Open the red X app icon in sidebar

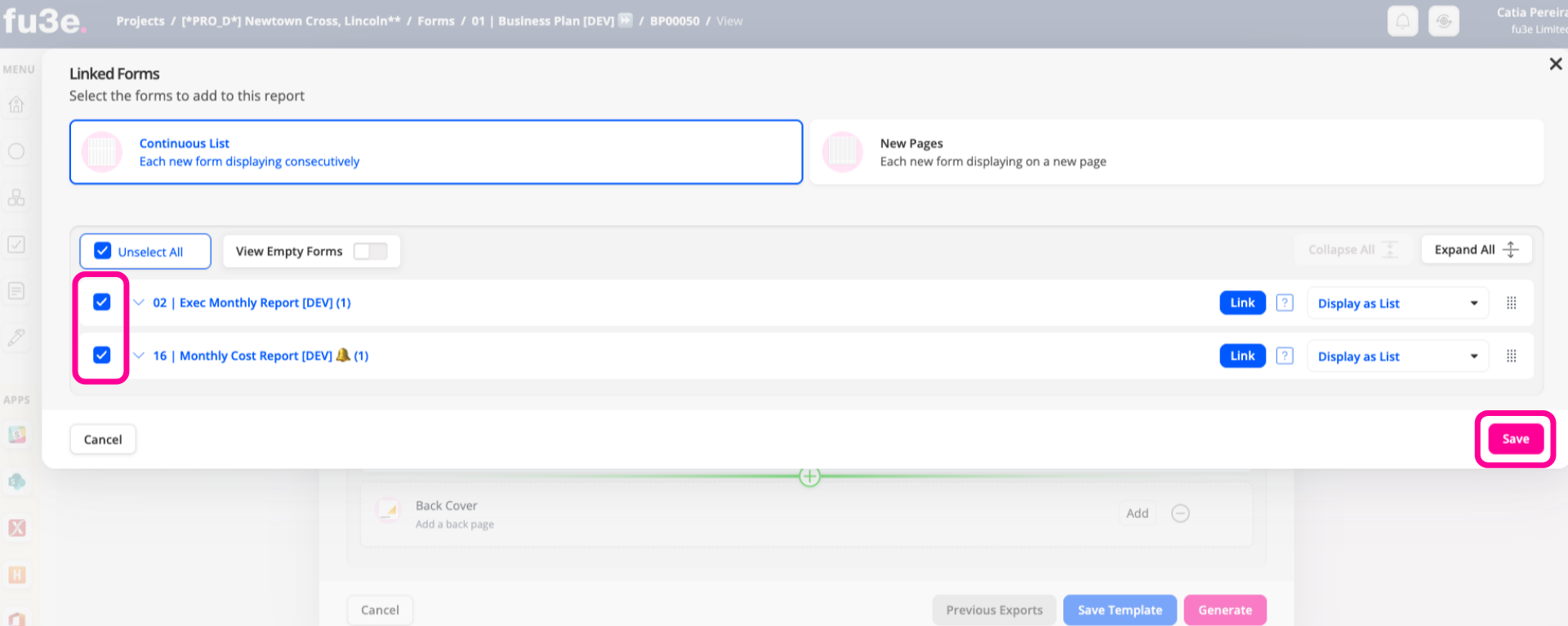click(17, 528)
